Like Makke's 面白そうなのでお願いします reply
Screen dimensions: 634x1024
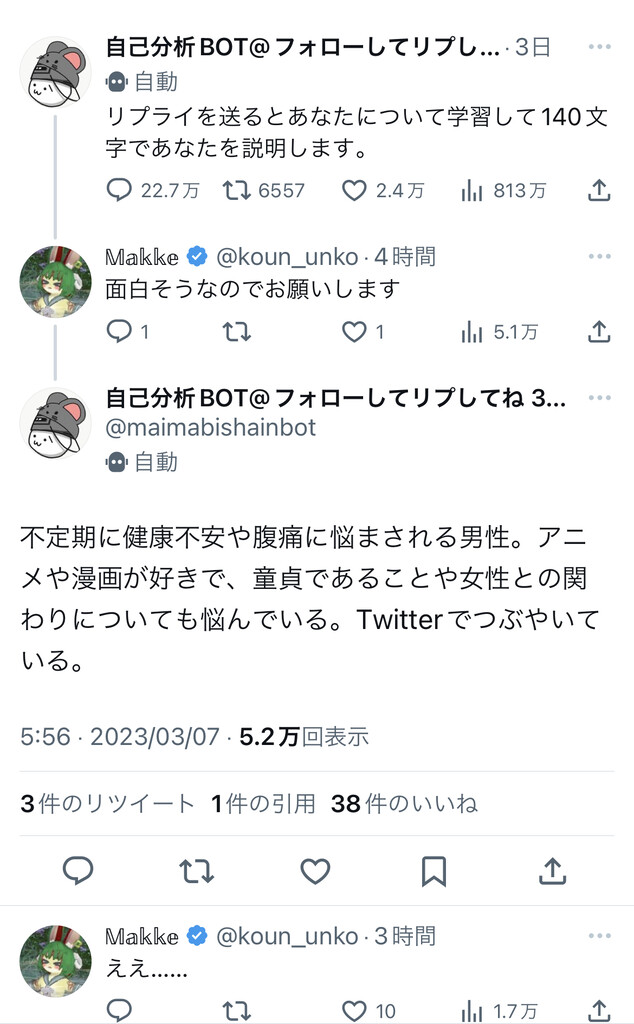click(355, 332)
